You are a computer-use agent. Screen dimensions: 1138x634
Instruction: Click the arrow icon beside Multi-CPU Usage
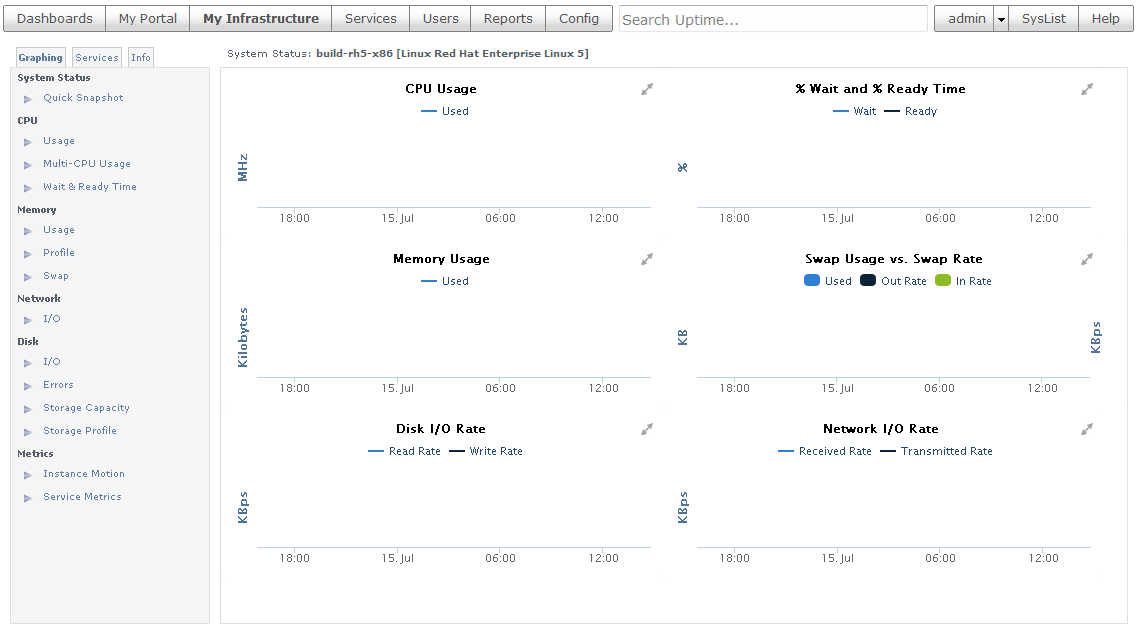pos(28,165)
